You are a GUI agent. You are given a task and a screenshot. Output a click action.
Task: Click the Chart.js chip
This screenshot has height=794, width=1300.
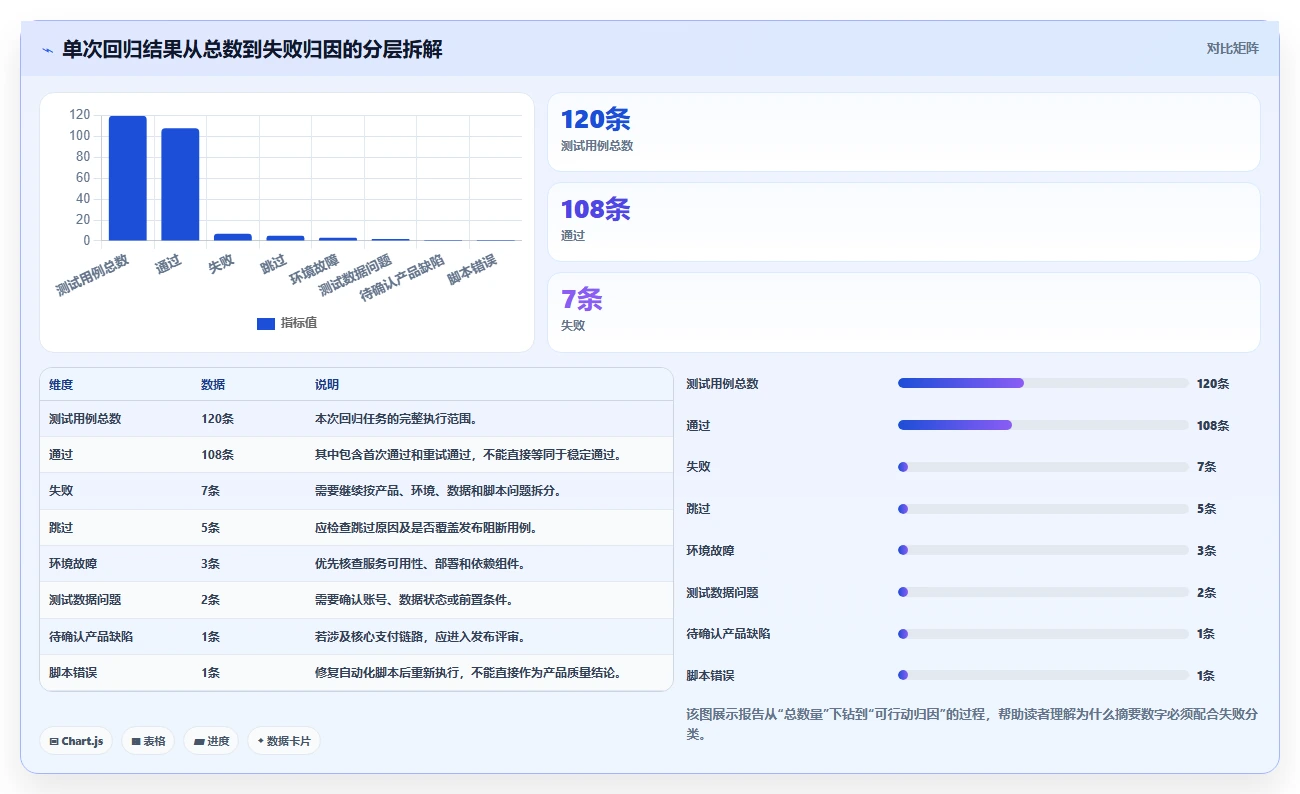[77, 741]
